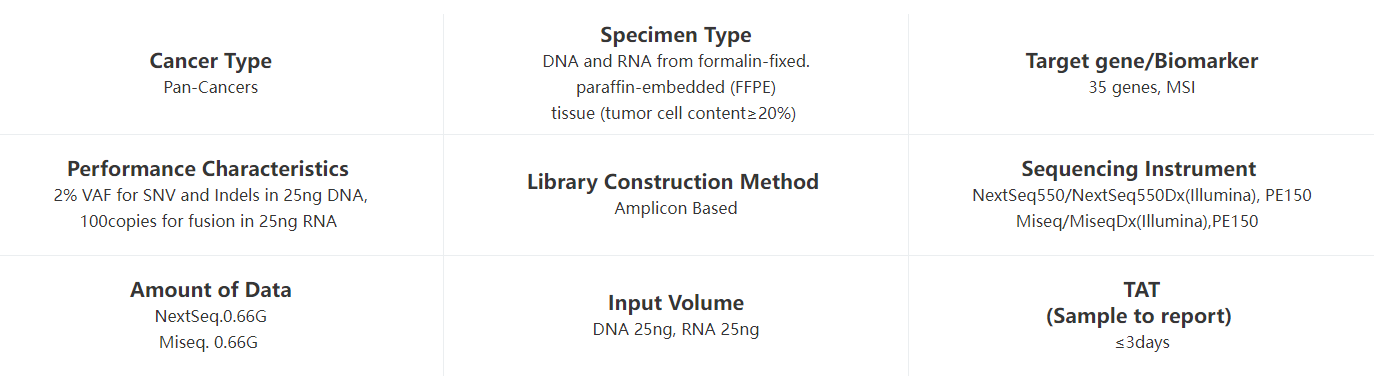Screen dimensions: 1374x383
Task: Click the Input Volume heading
Action: (x=675, y=303)
